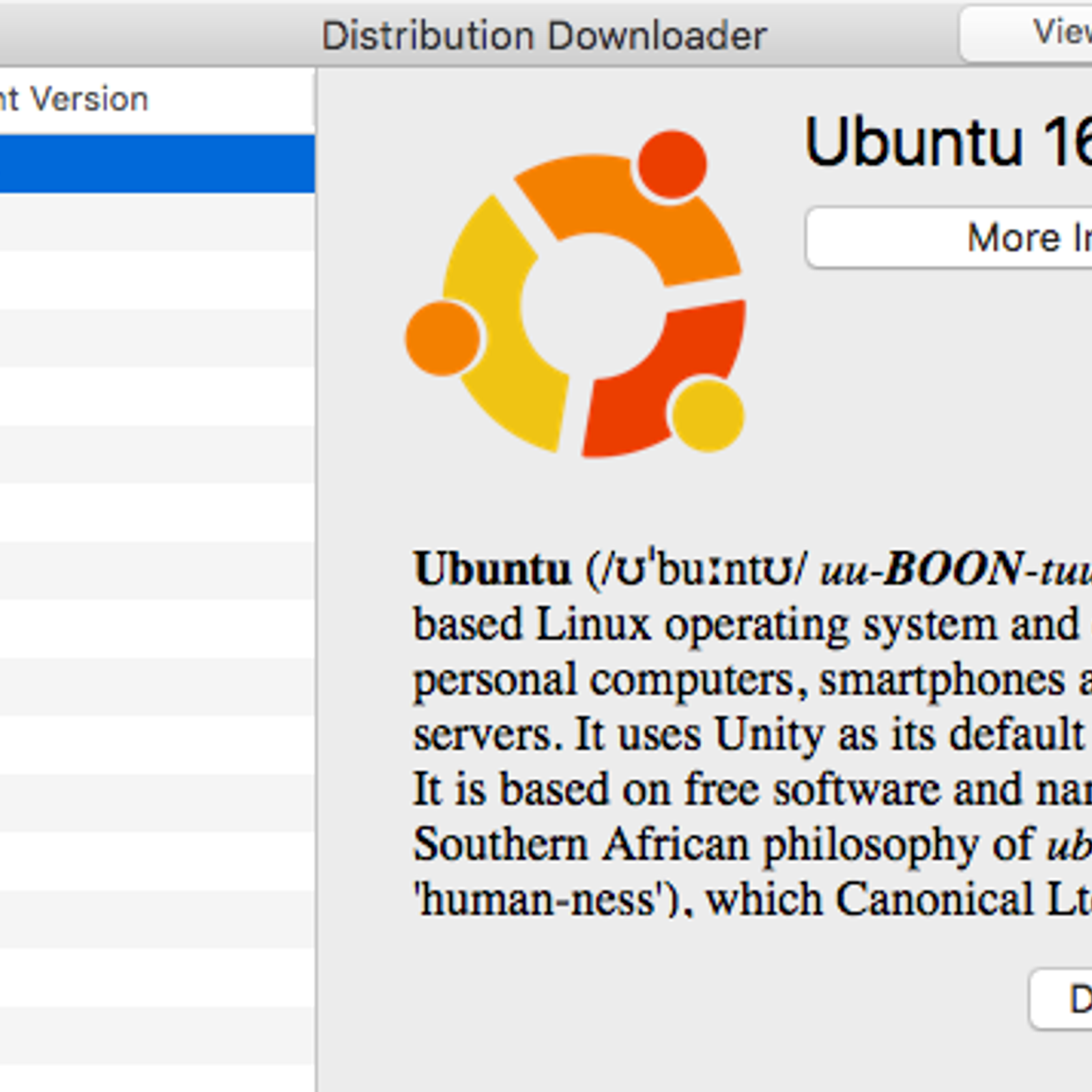The width and height of the screenshot is (1092, 1092).
Task: Click the Version column header
Action: click(x=157, y=100)
